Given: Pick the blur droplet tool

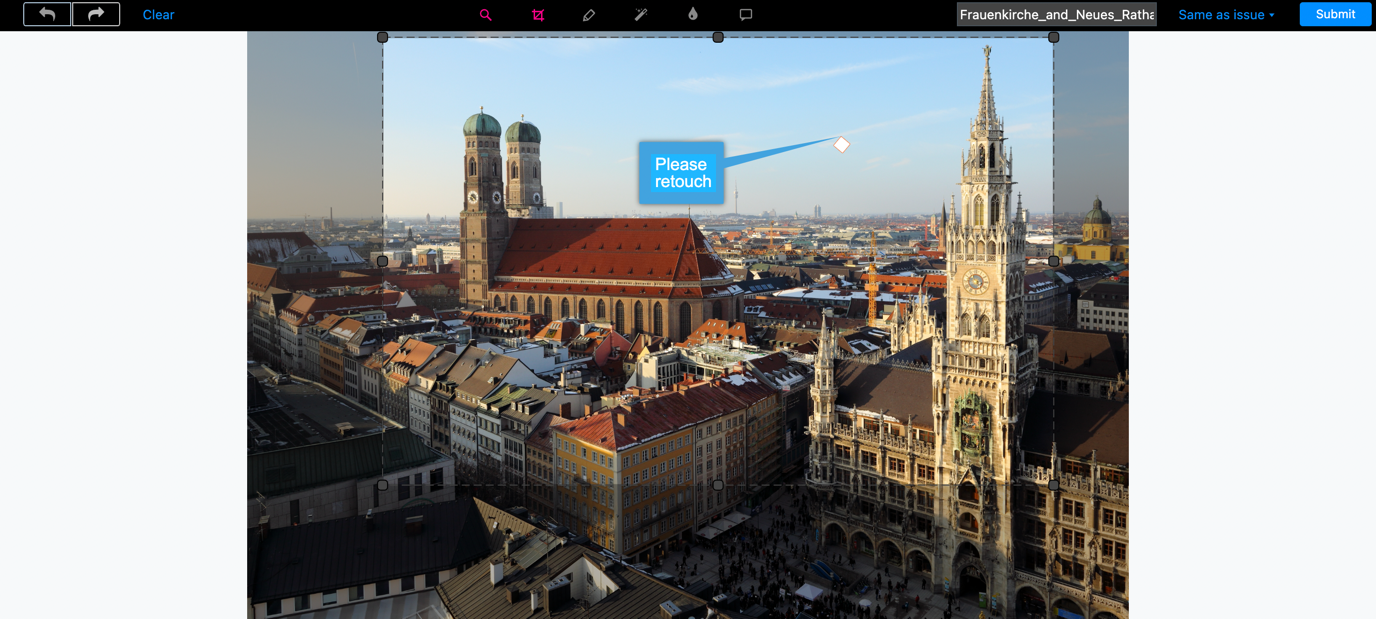Looking at the screenshot, I should 691,14.
